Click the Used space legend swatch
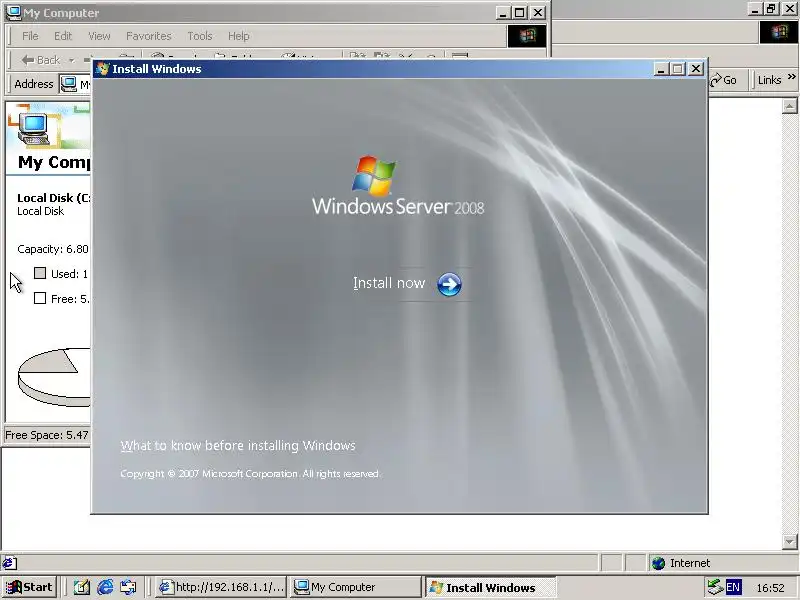The height and width of the screenshot is (600, 800). coord(40,273)
